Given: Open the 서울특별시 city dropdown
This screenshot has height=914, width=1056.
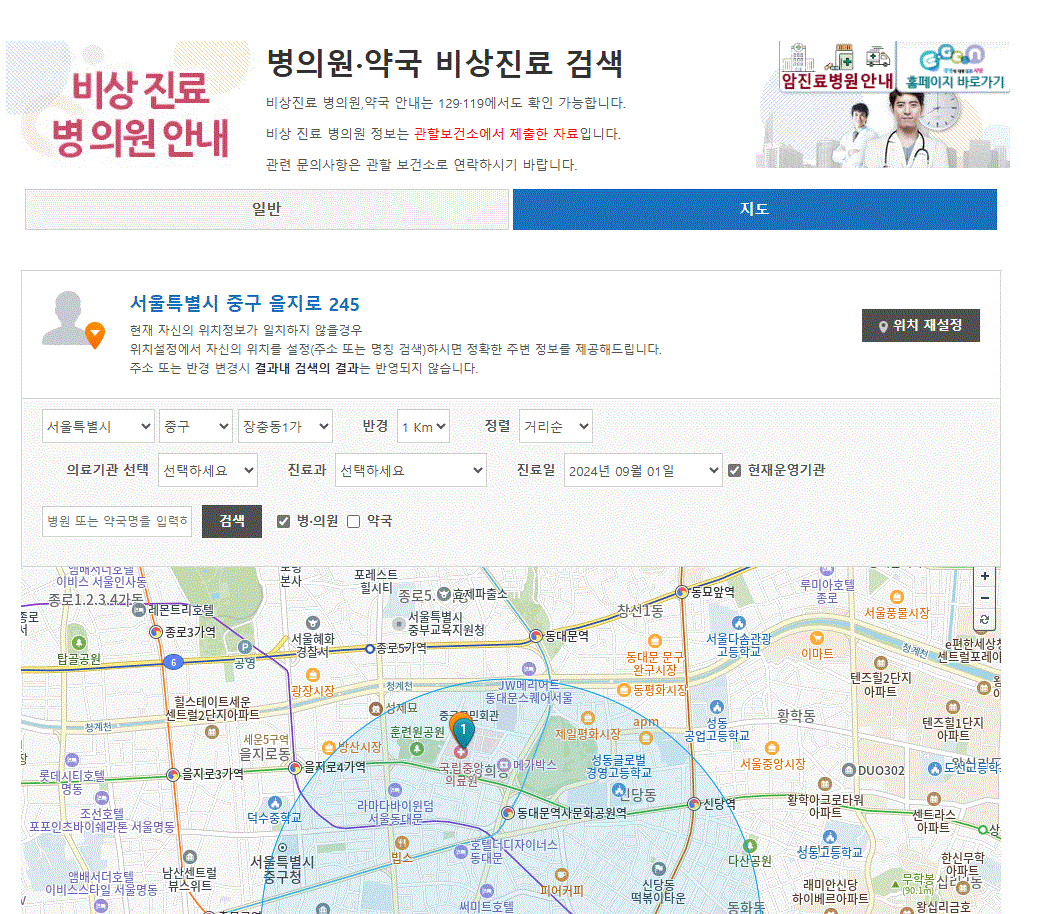Looking at the screenshot, I should (x=98, y=426).
